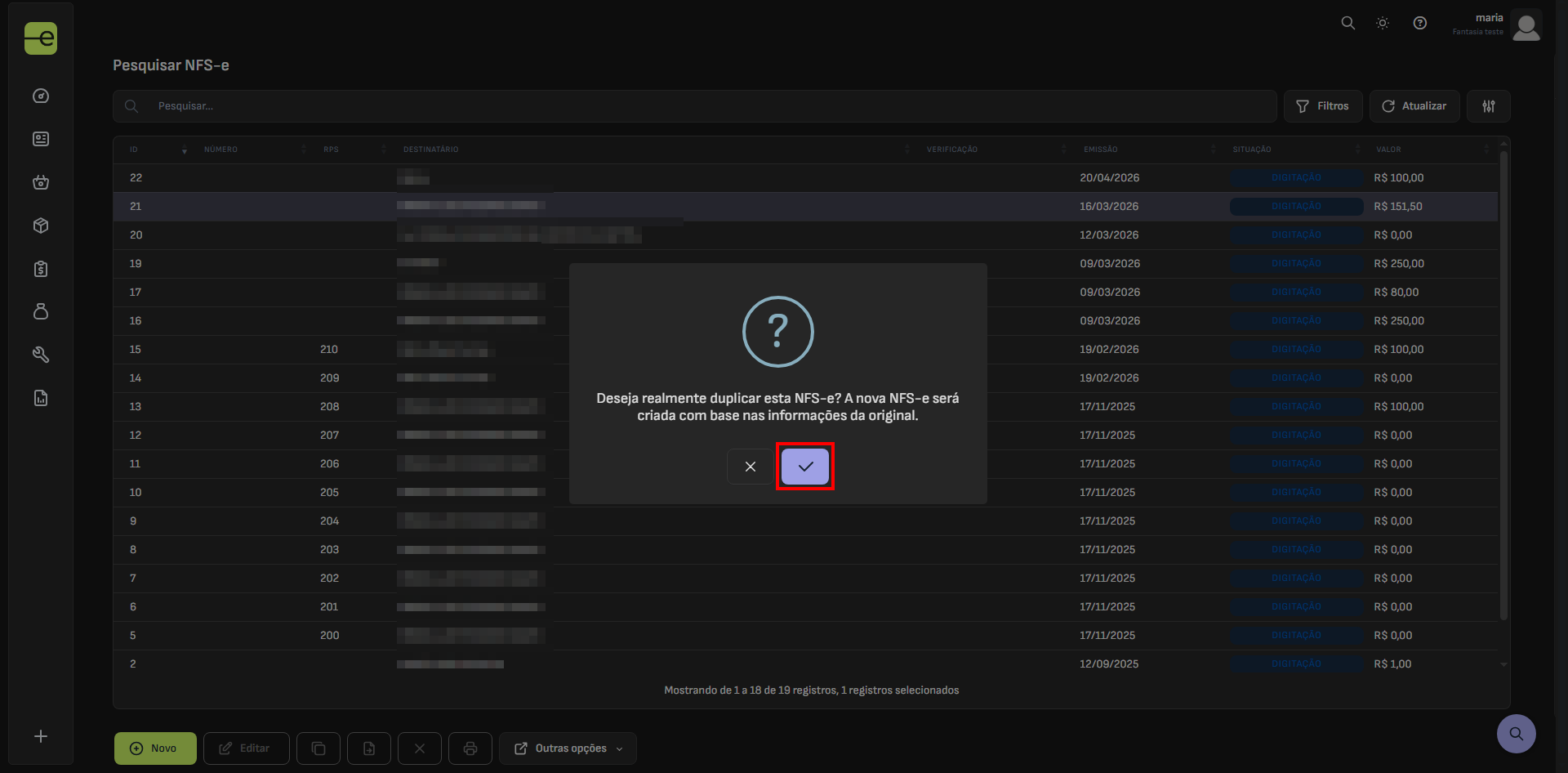Open the maria user avatar menu

coord(1526,25)
